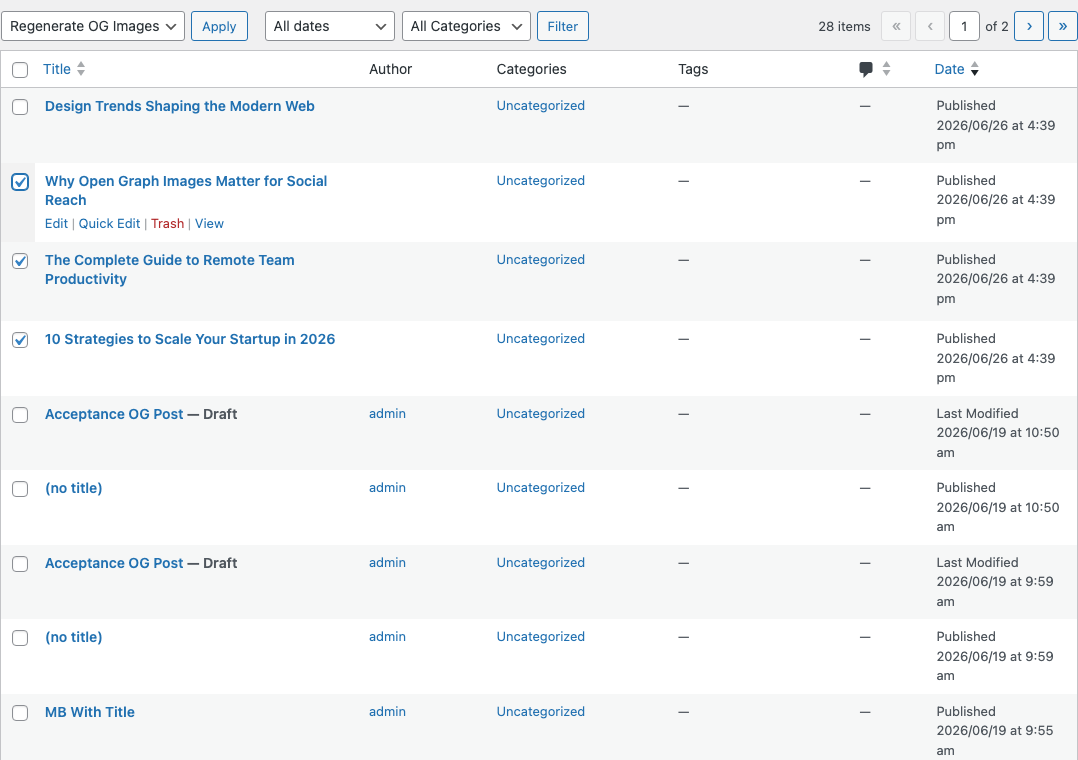
Task: Open the MB With Title post
Action: click(x=89, y=712)
